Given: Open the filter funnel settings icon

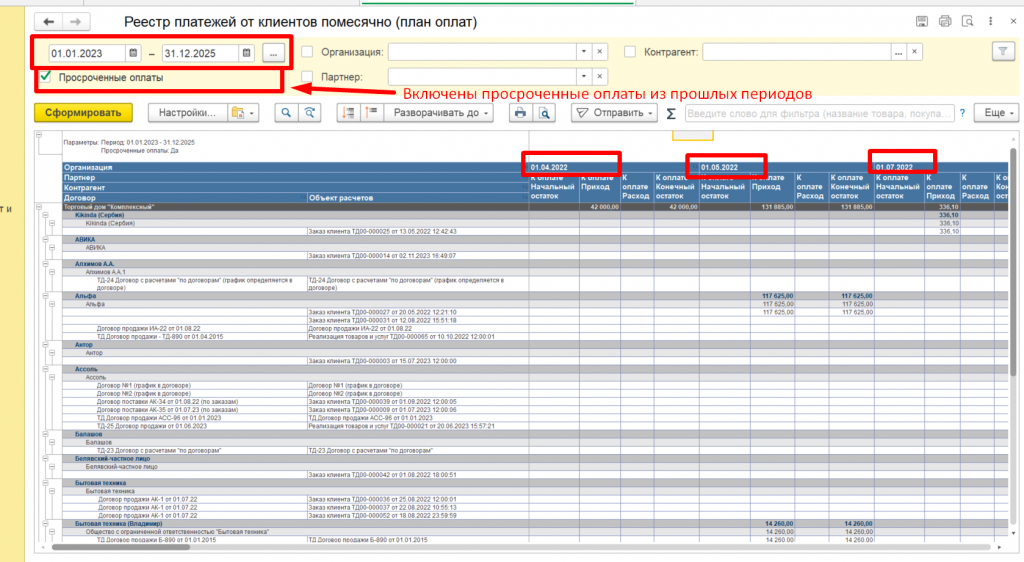Looking at the screenshot, I should point(1001,52).
